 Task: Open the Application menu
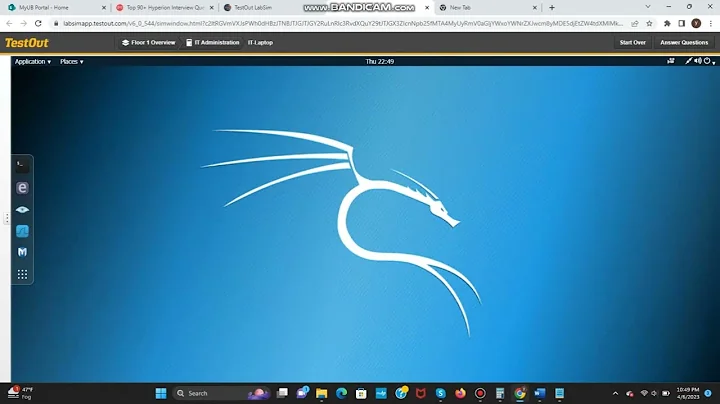pos(33,62)
